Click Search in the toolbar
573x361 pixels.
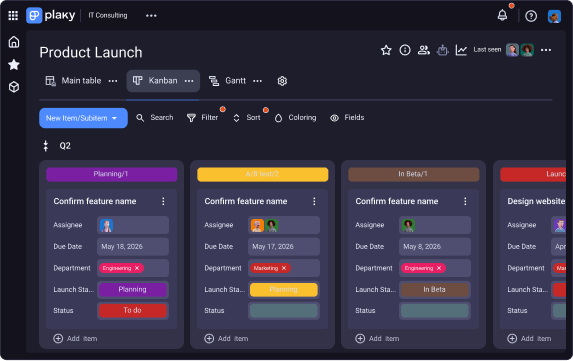pyautogui.click(x=155, y=118)
